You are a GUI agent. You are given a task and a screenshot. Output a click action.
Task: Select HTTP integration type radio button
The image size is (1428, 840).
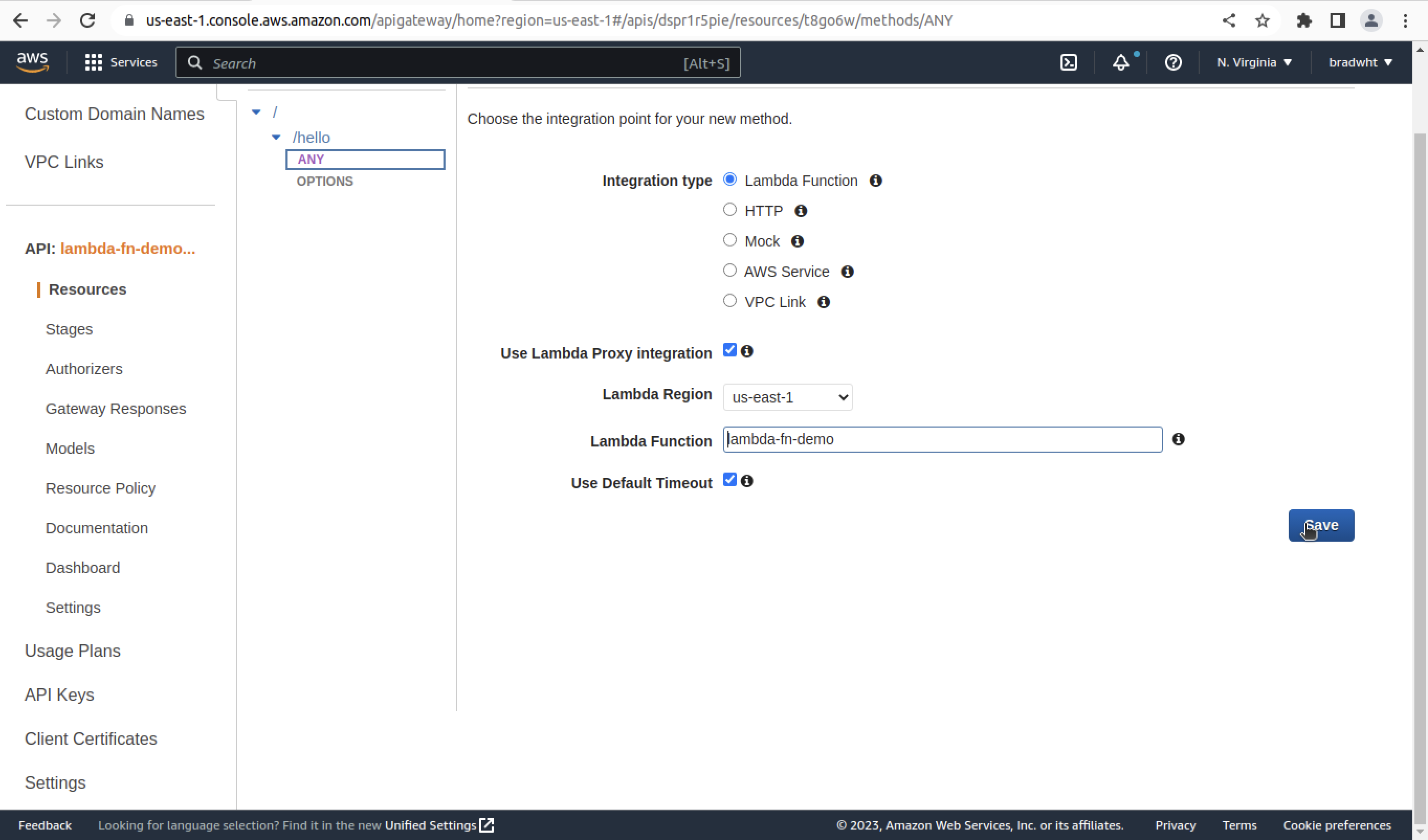point(730,210)
